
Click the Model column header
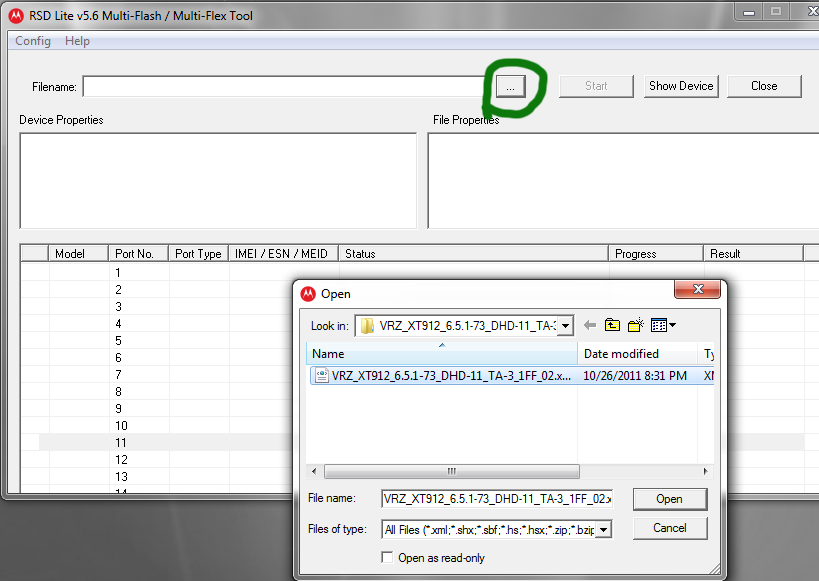tap(78, 253)
